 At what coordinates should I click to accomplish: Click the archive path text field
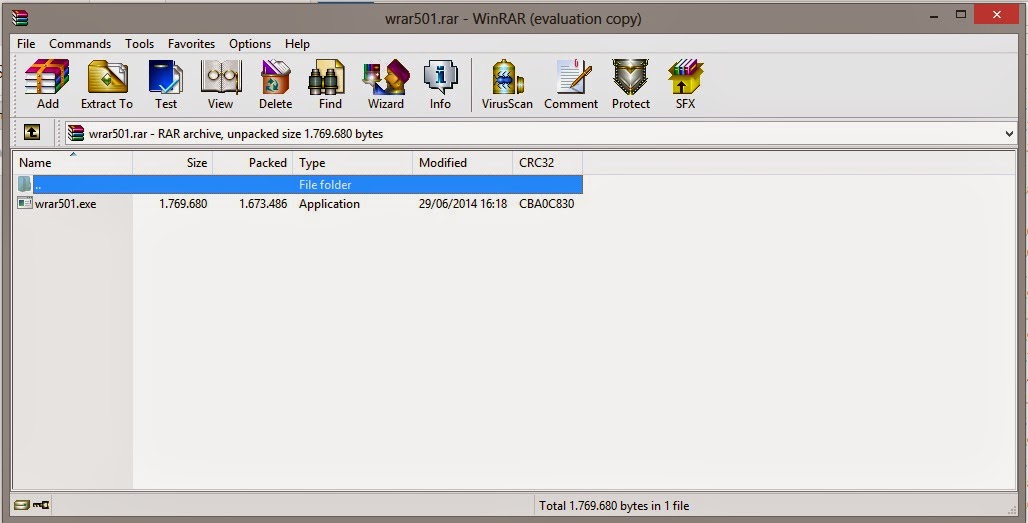541,134
